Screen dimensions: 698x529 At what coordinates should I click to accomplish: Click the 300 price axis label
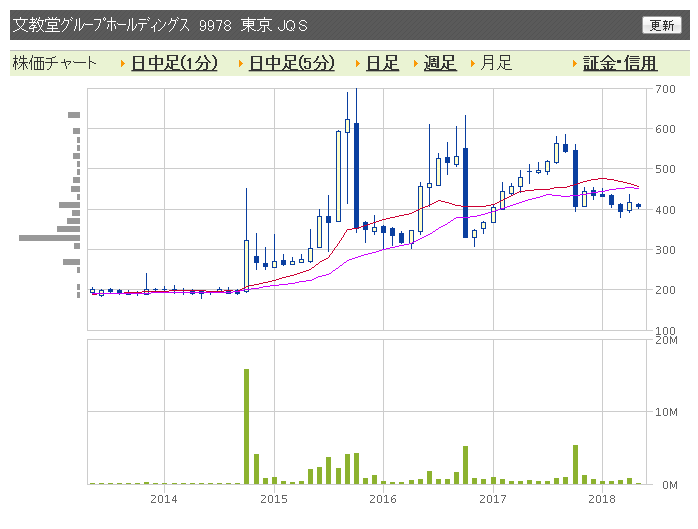click(666, 250)
